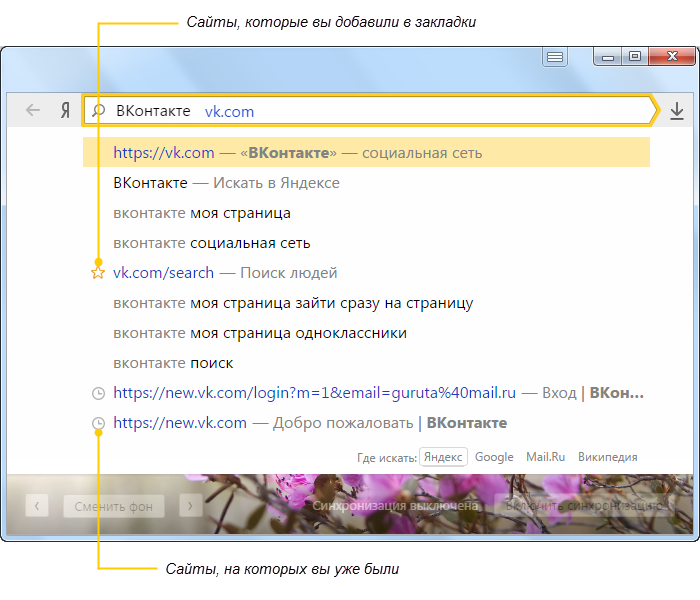Image resolution: width=700 pixels, height=600 pixels.
Task: Click the previous background left chevron
Action: click(x=37, y=506)
